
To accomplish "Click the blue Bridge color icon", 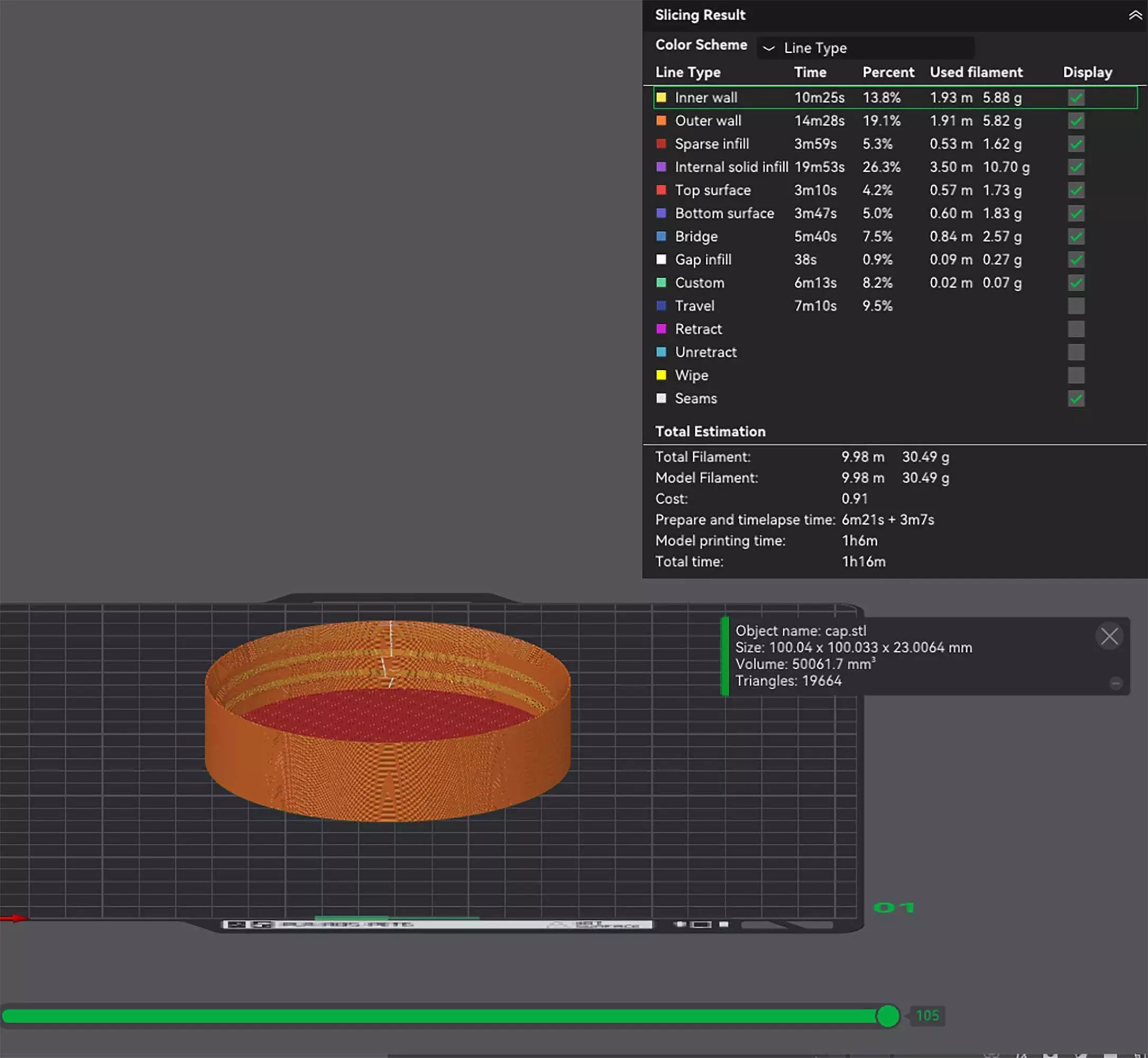I will (x=661, y=236).
